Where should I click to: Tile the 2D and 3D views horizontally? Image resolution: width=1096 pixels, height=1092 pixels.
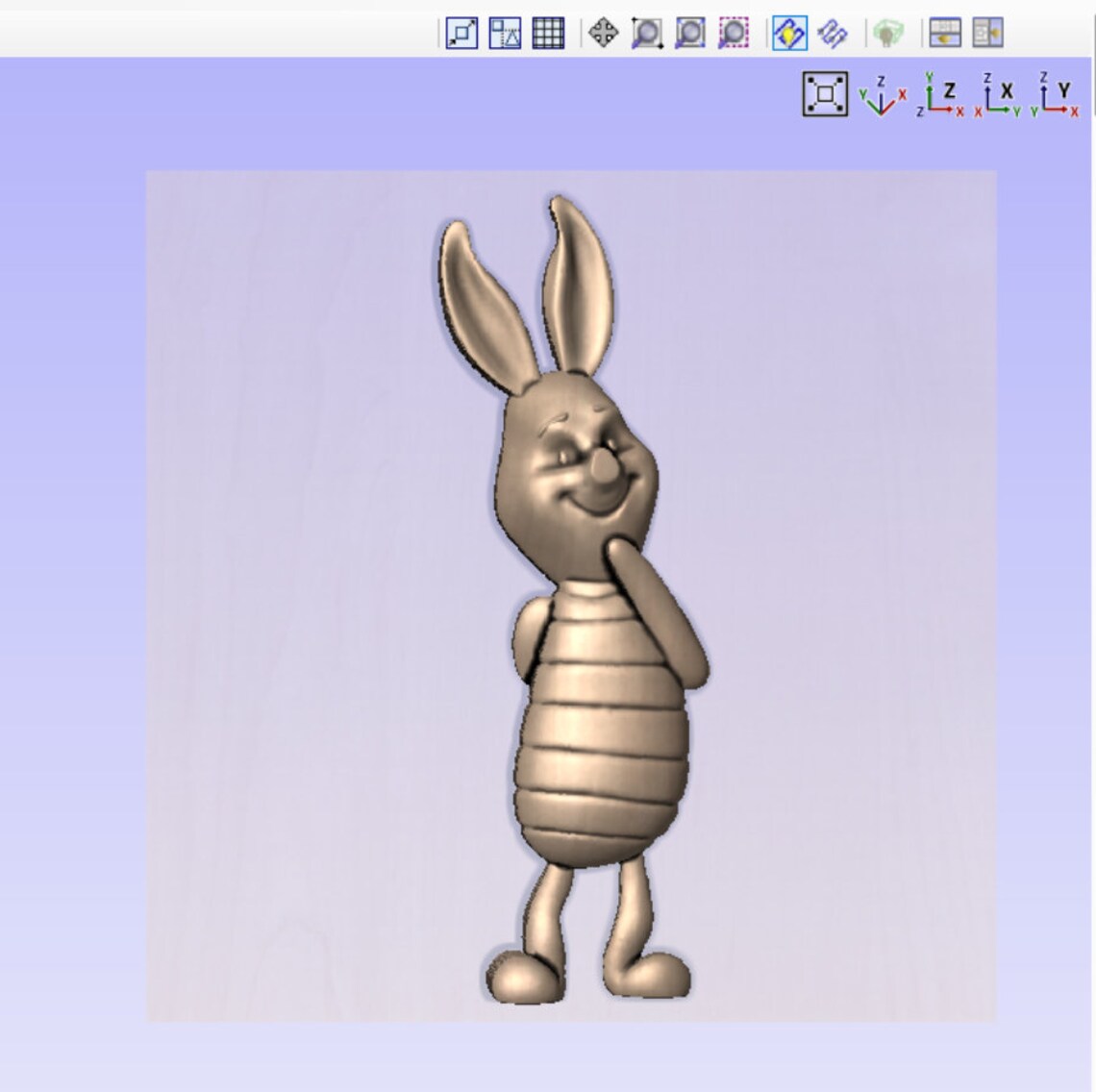[944, 35]
